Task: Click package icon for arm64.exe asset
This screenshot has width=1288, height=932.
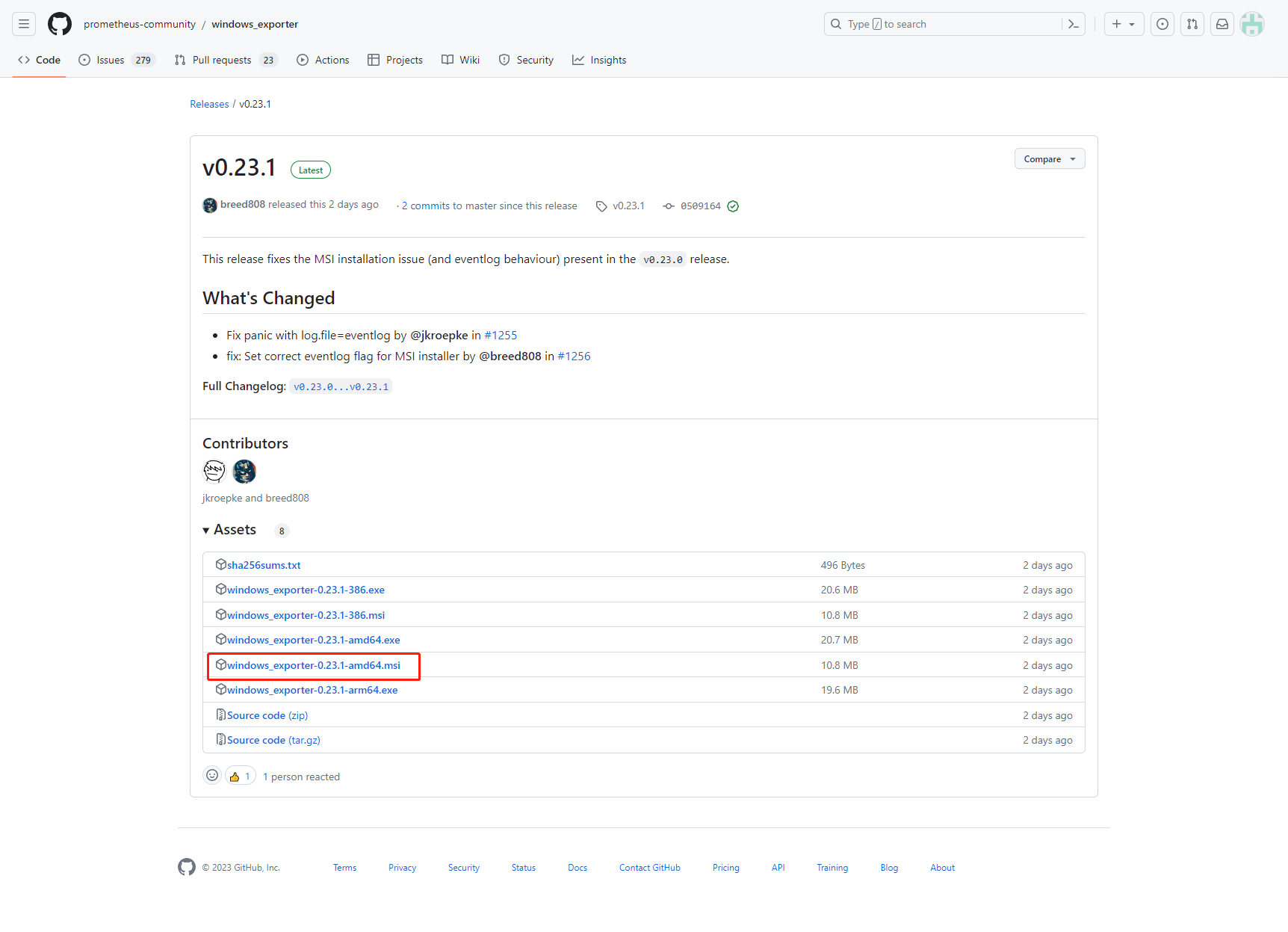Action: [x=221, y=689]
